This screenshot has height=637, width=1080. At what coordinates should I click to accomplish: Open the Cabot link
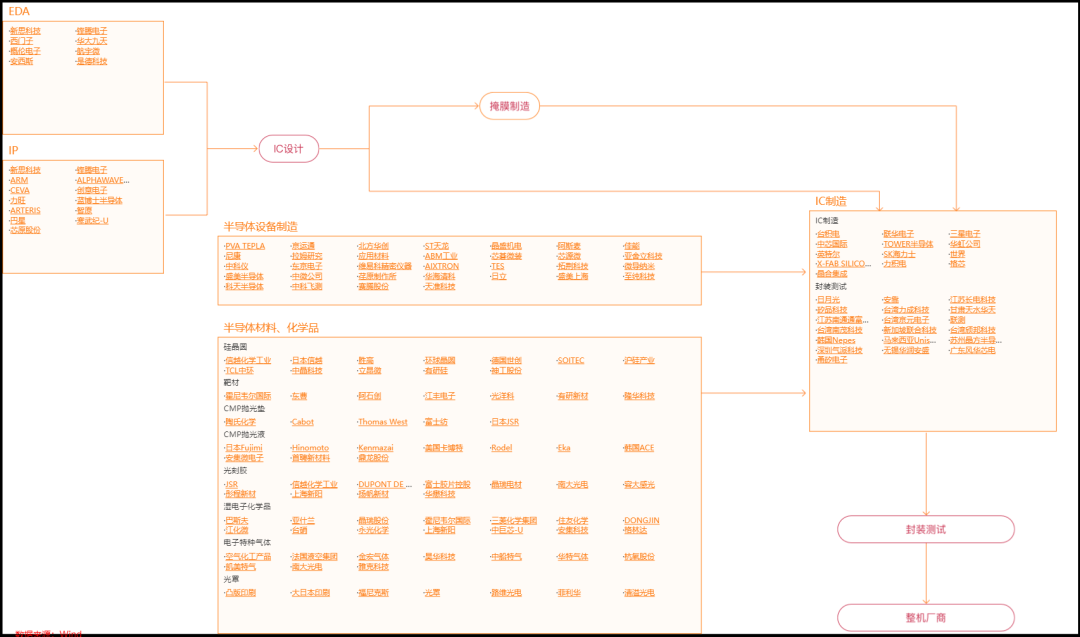point(303,422)
